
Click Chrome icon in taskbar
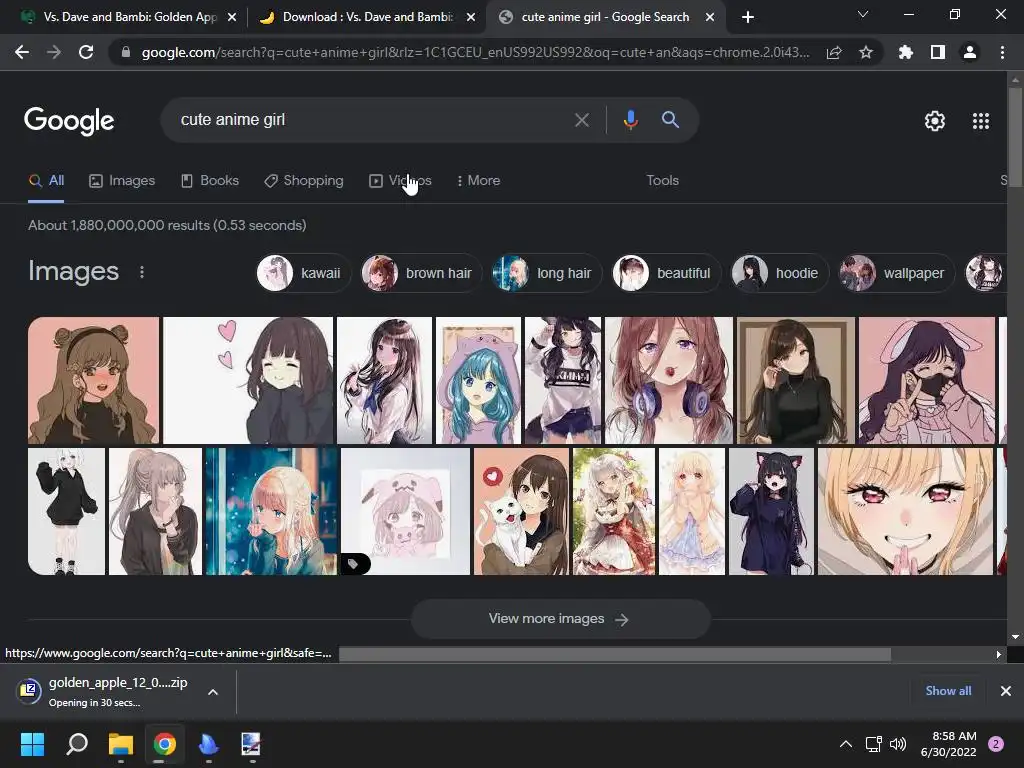[165, 744]
